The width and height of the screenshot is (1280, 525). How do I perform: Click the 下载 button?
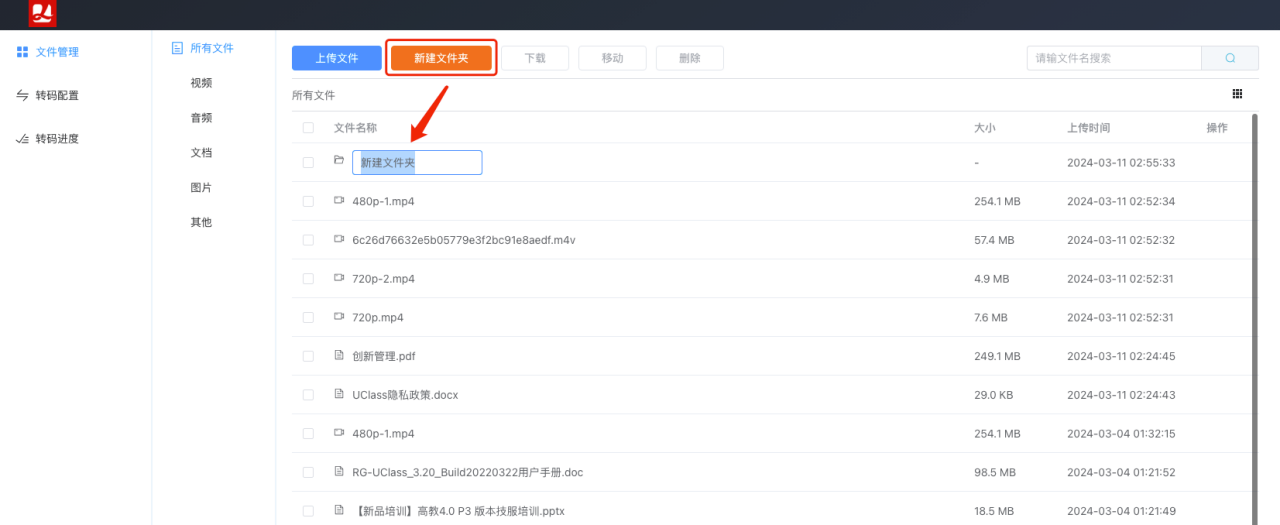pos(535,58)
